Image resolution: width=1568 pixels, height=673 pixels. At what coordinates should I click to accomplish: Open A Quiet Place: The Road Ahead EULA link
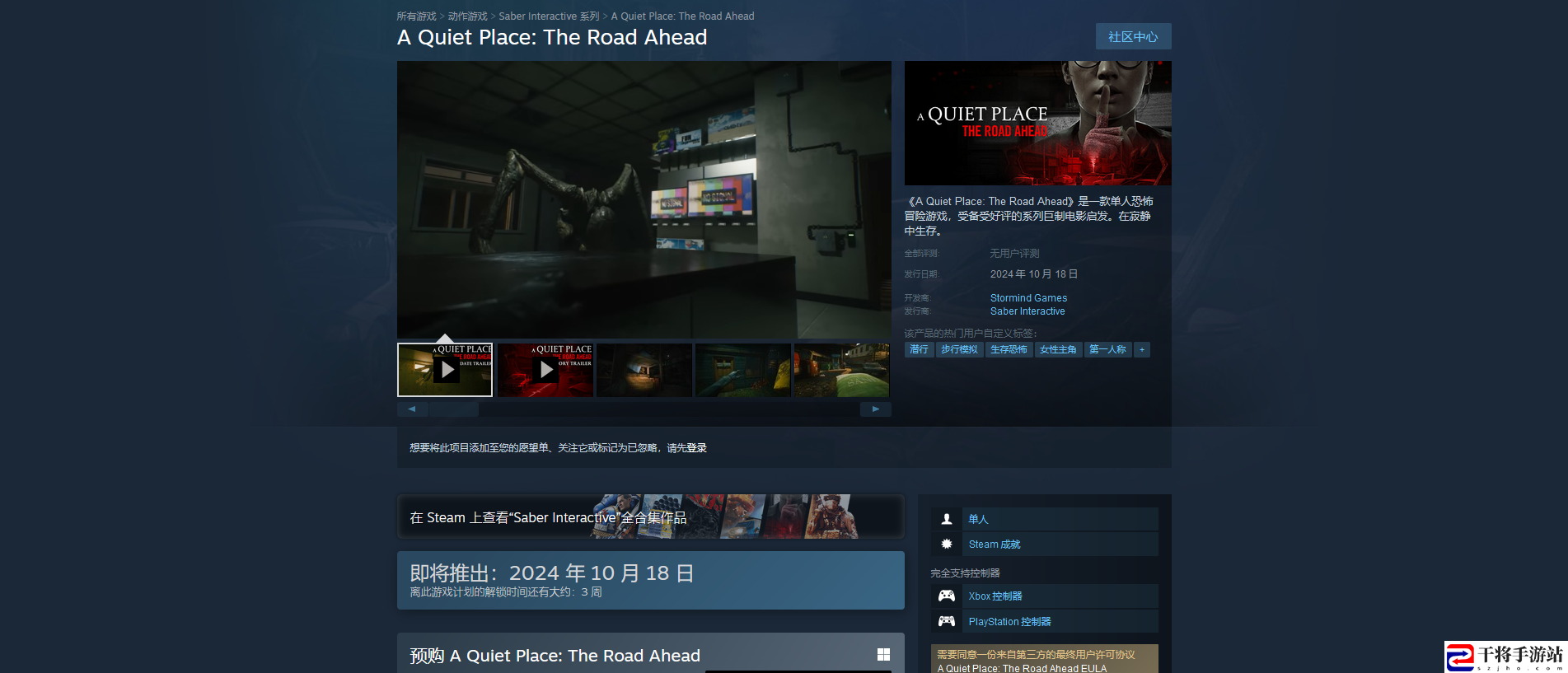[1022, 668]
